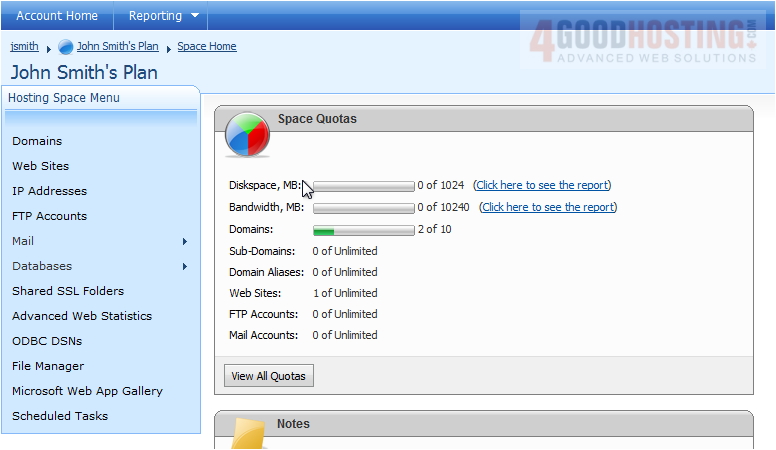Open the Bandwidth report link
The height and width of the screenshot is (450, 776).
[x=548, y=207]
